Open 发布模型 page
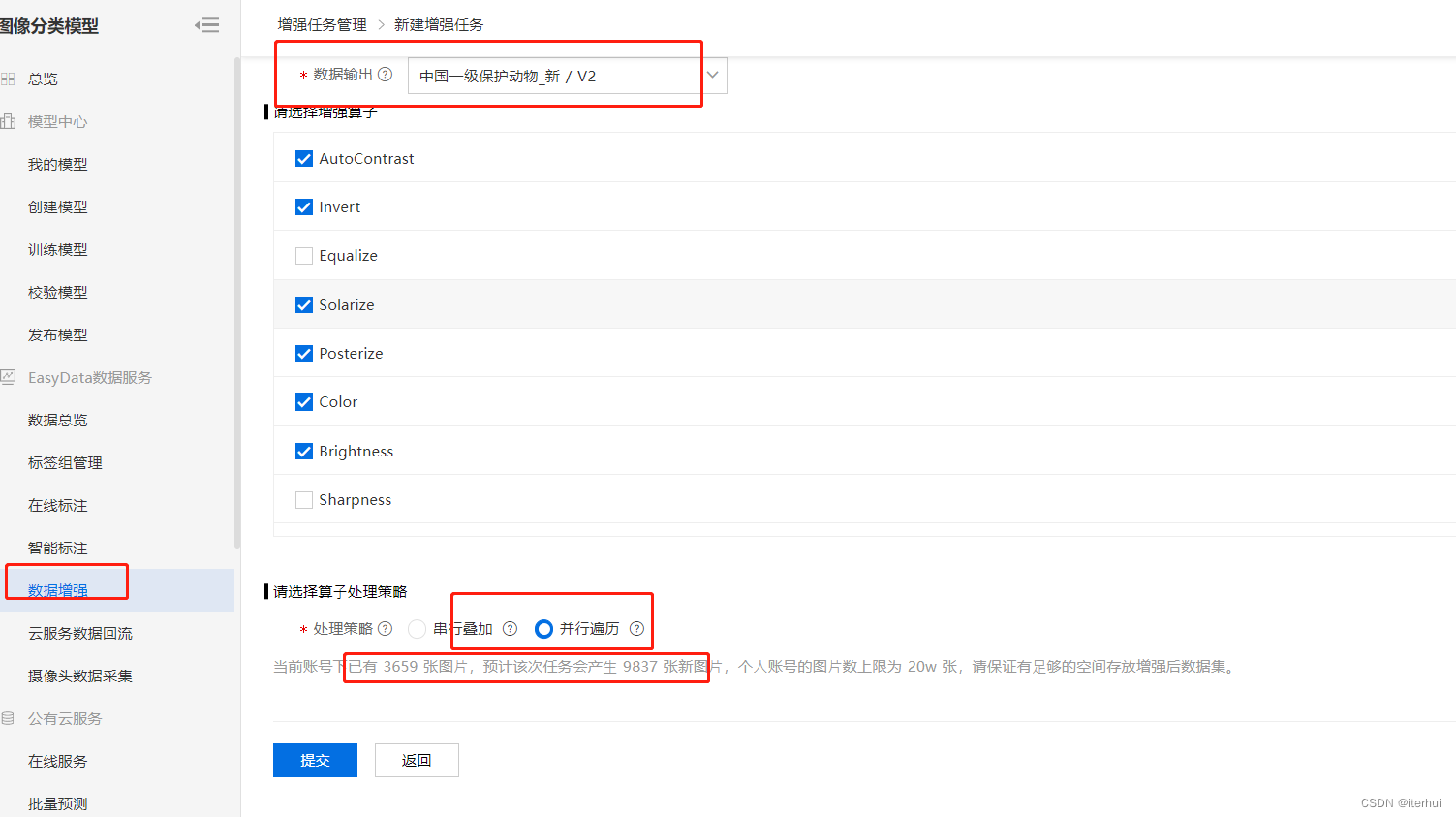 [x=58, y=334]
